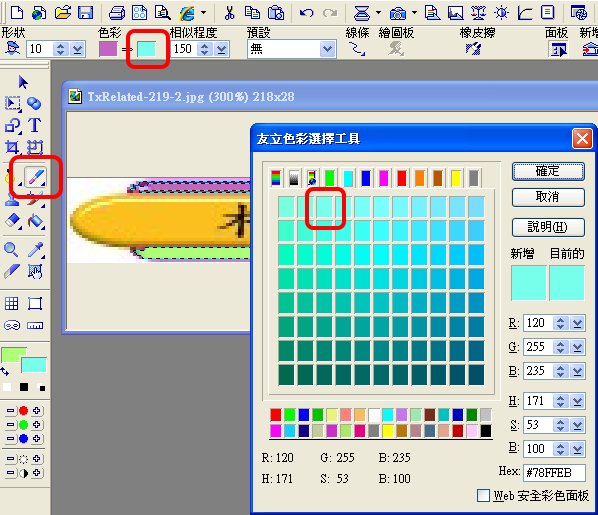Click the Open folder icon
Image resolution: width=598 pixels, height=515 pixels.
tap(63, 13)
